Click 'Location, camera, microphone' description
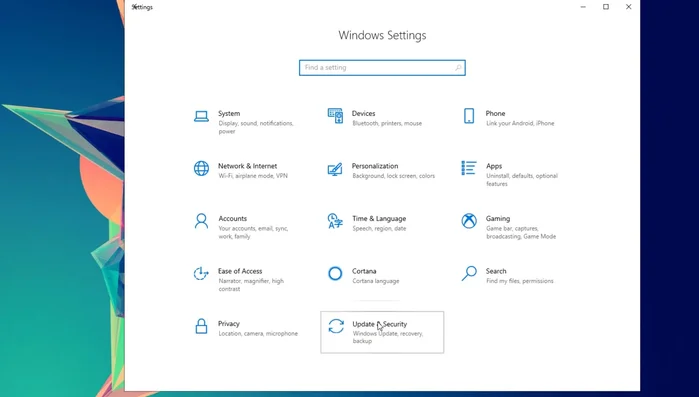The image size is (699, 397). (x=258, y=334)
